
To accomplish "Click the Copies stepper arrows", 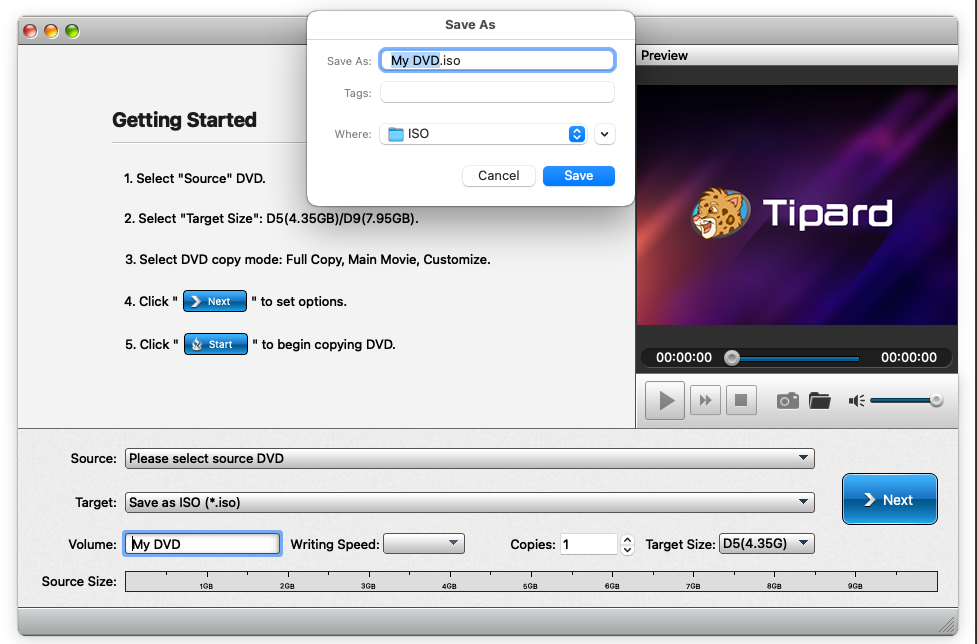I will pos(627,544).
